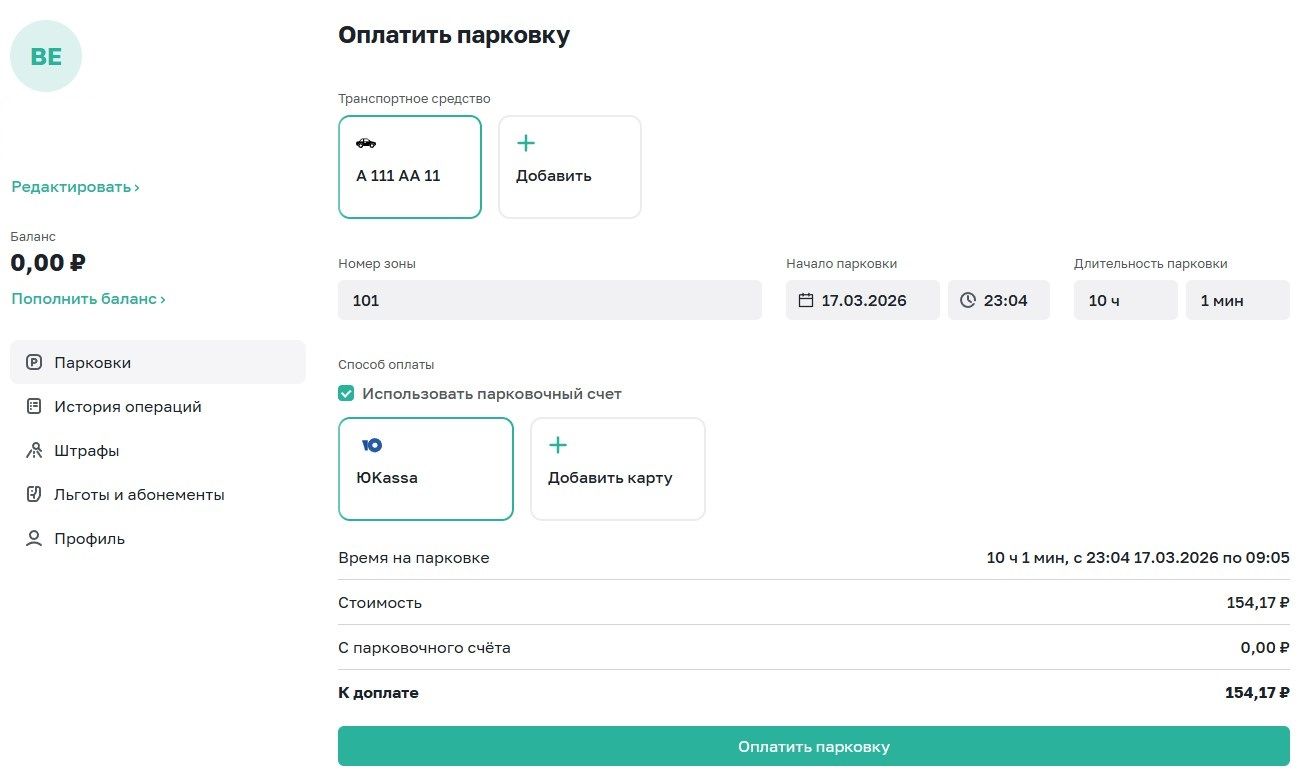Screen dimensions: 1303x774
Task: Click the plus icon above Добавить
Action: (x=526, y=143)
